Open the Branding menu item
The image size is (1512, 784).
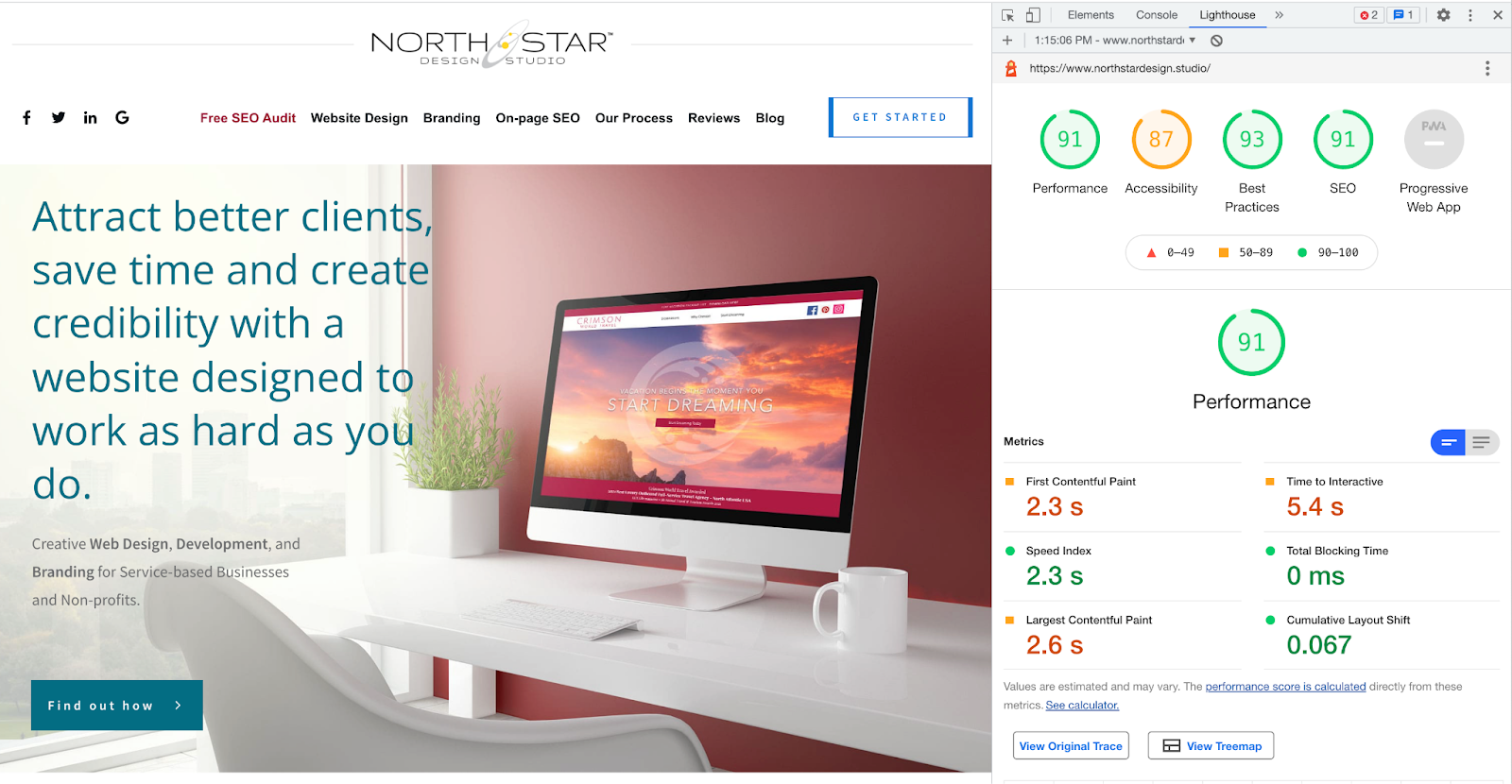452,118
